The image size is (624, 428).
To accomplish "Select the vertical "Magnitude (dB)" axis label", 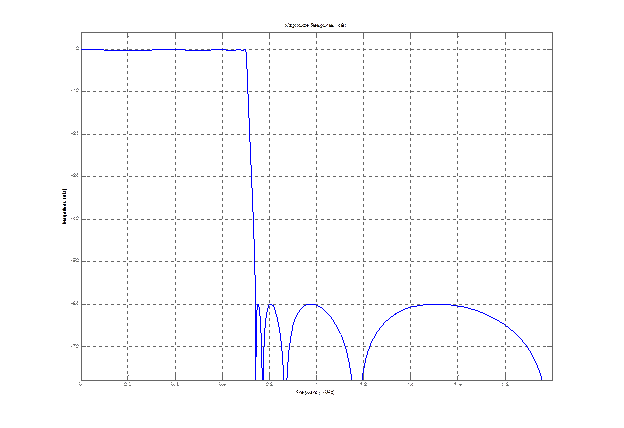I will point(64,206).
